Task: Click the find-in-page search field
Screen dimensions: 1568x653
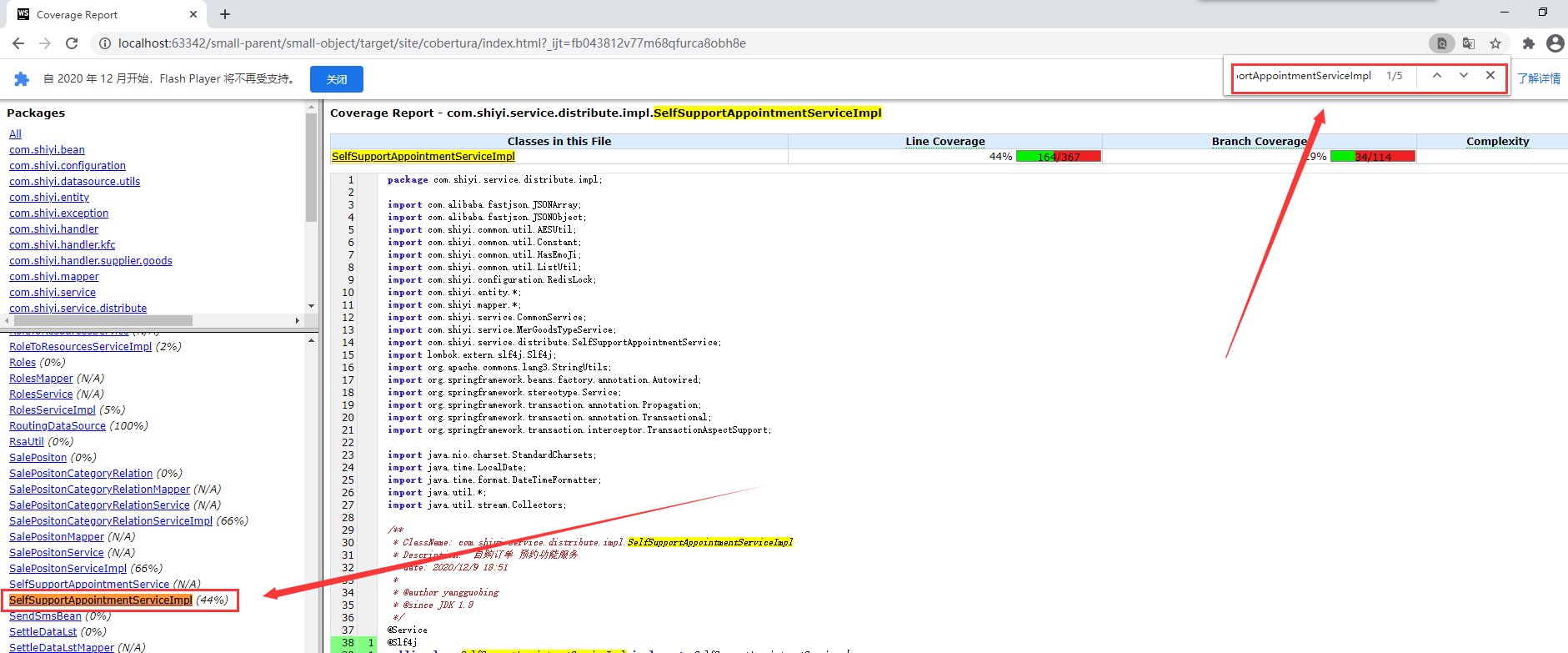Action: (1305, 76)
